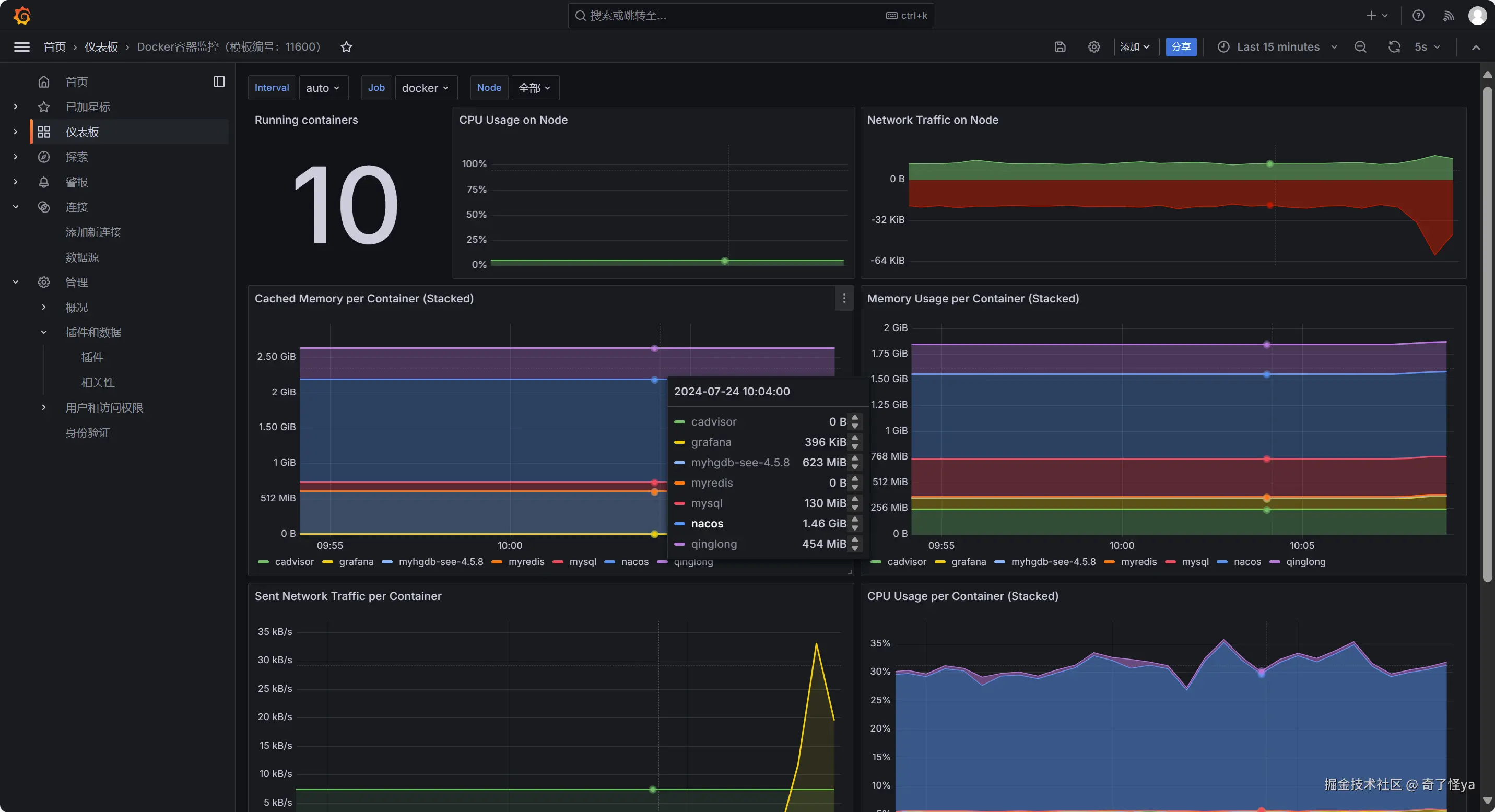Go to 仪表板 in the breadcrumb
Image resolution: width=1495 pixels, height=812 pixels.
[101, 47]
